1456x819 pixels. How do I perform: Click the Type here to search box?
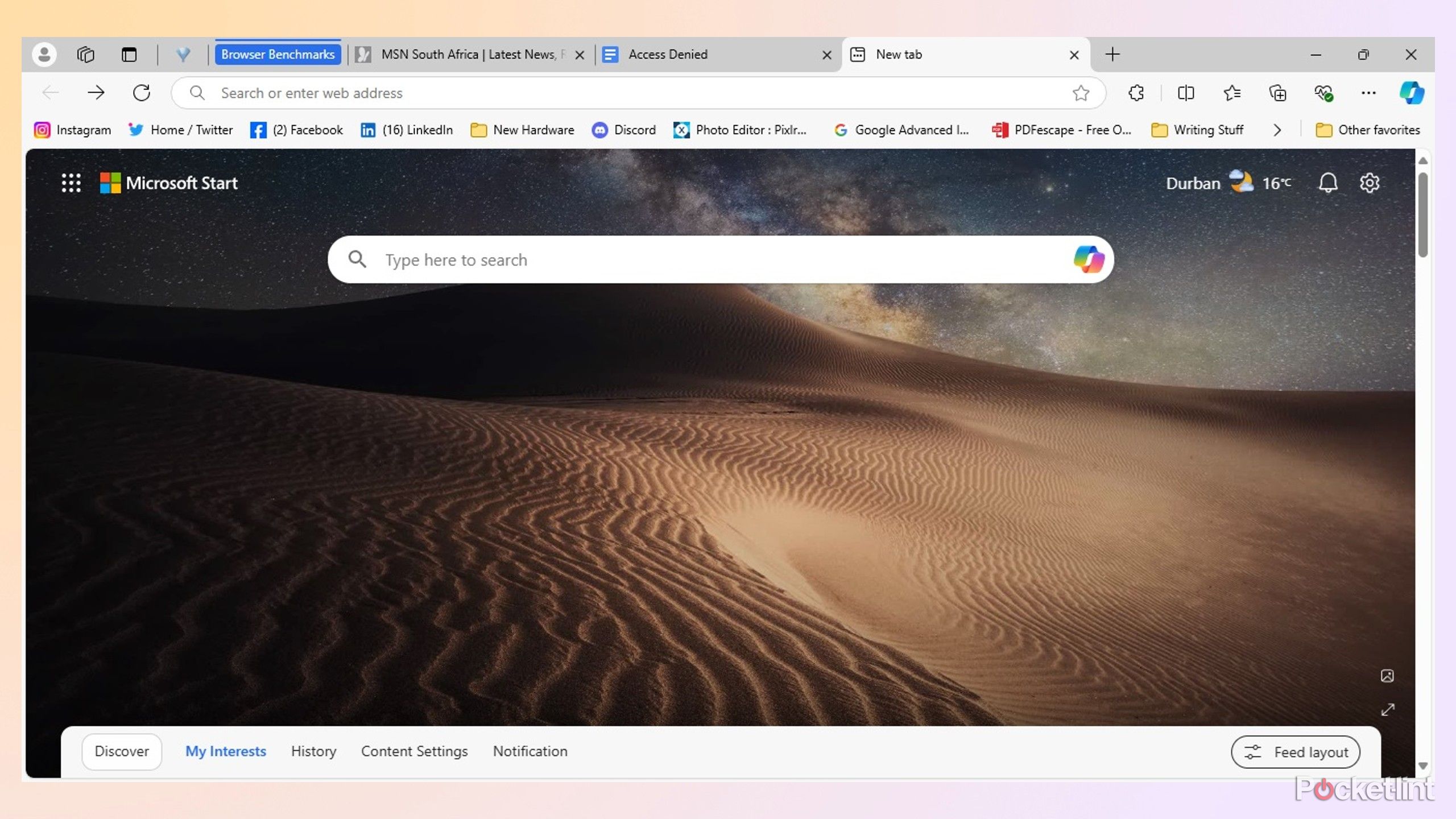(721, 259)
